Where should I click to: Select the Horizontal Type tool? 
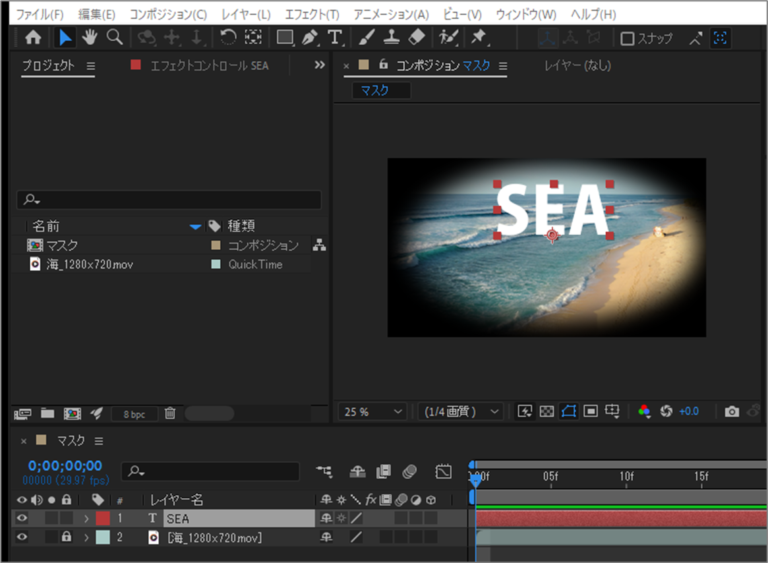click(x=334, y=37)
